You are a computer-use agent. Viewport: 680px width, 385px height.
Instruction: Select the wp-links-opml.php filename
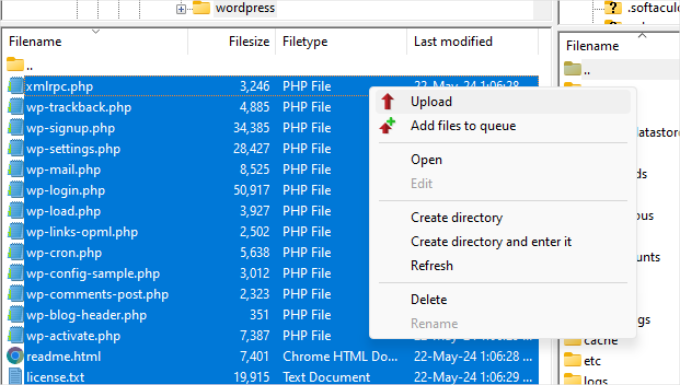click(x=82, y=232)
